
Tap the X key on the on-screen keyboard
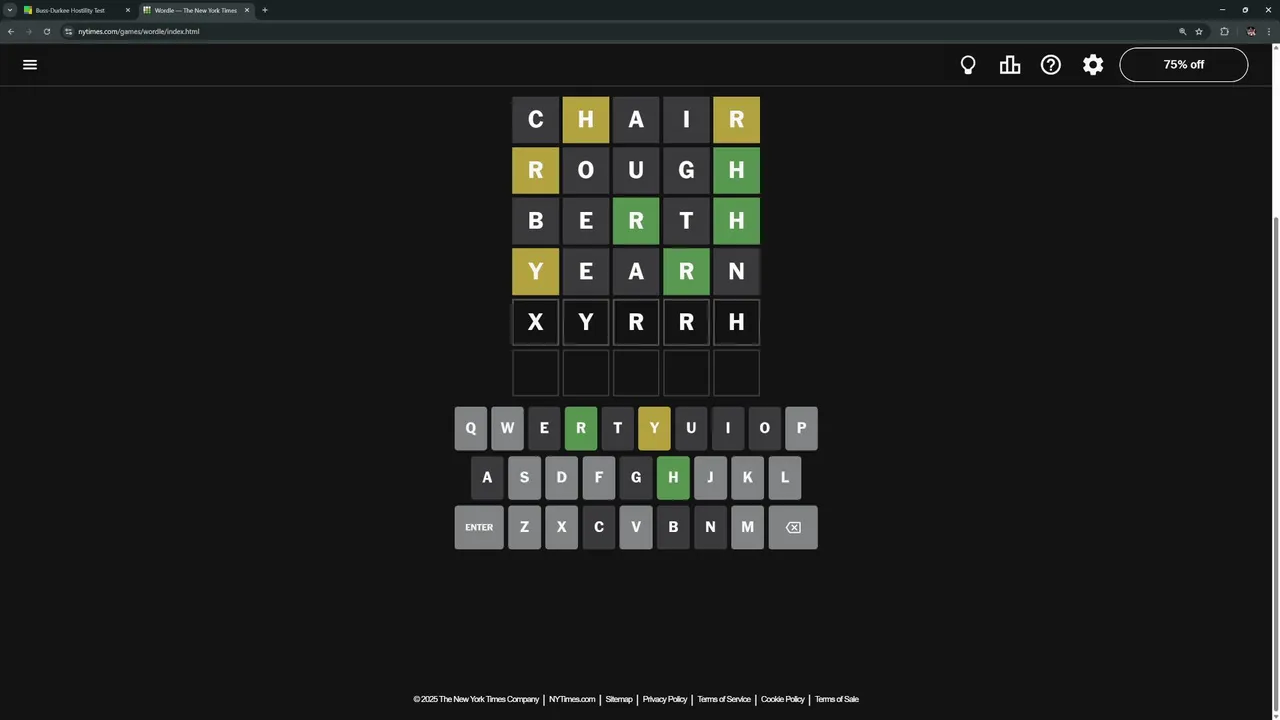pos(561,527)
